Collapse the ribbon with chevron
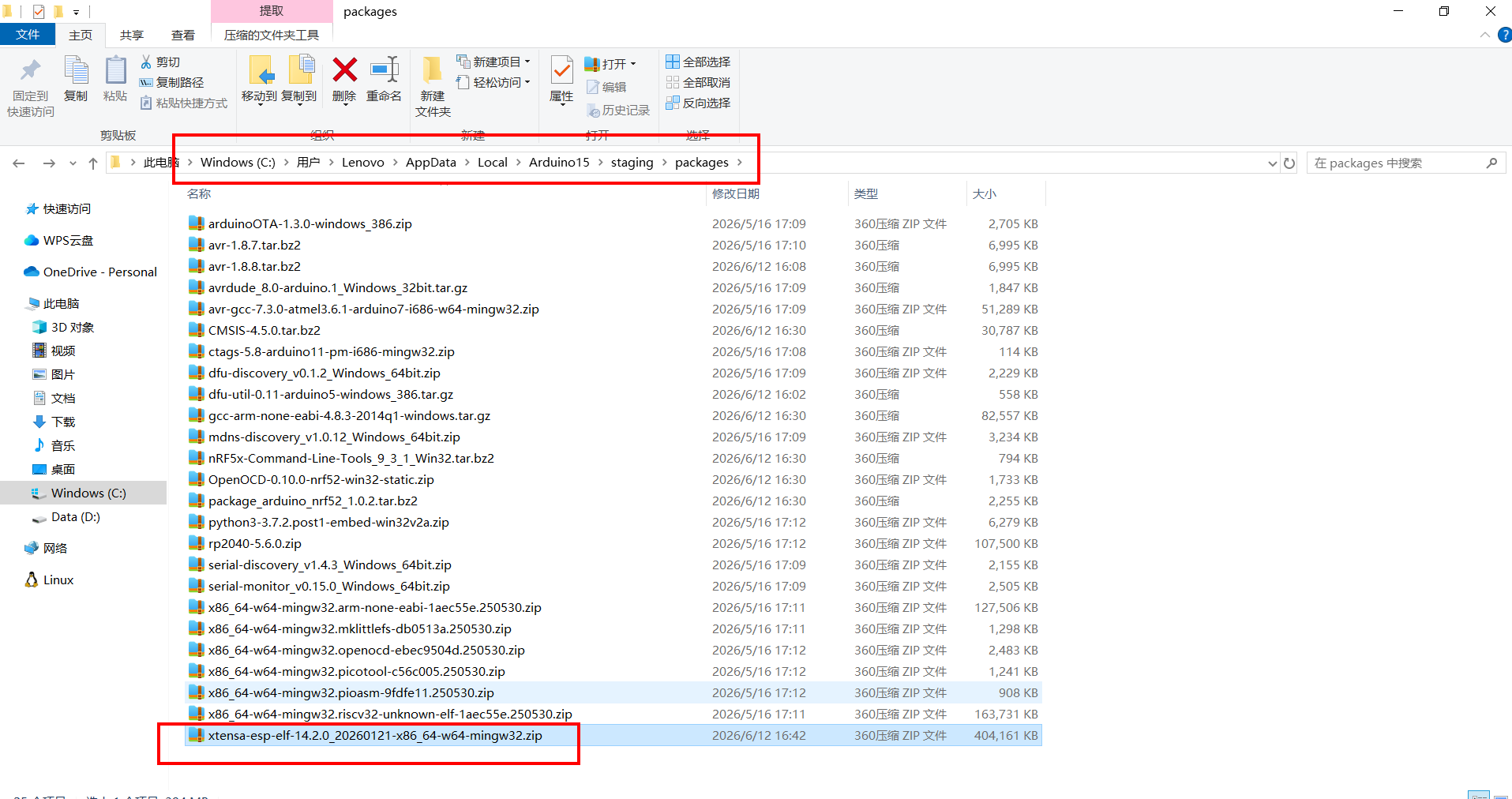Image resolution: width=1512 pixels, height=799 pixels. tap(1484, 35)
